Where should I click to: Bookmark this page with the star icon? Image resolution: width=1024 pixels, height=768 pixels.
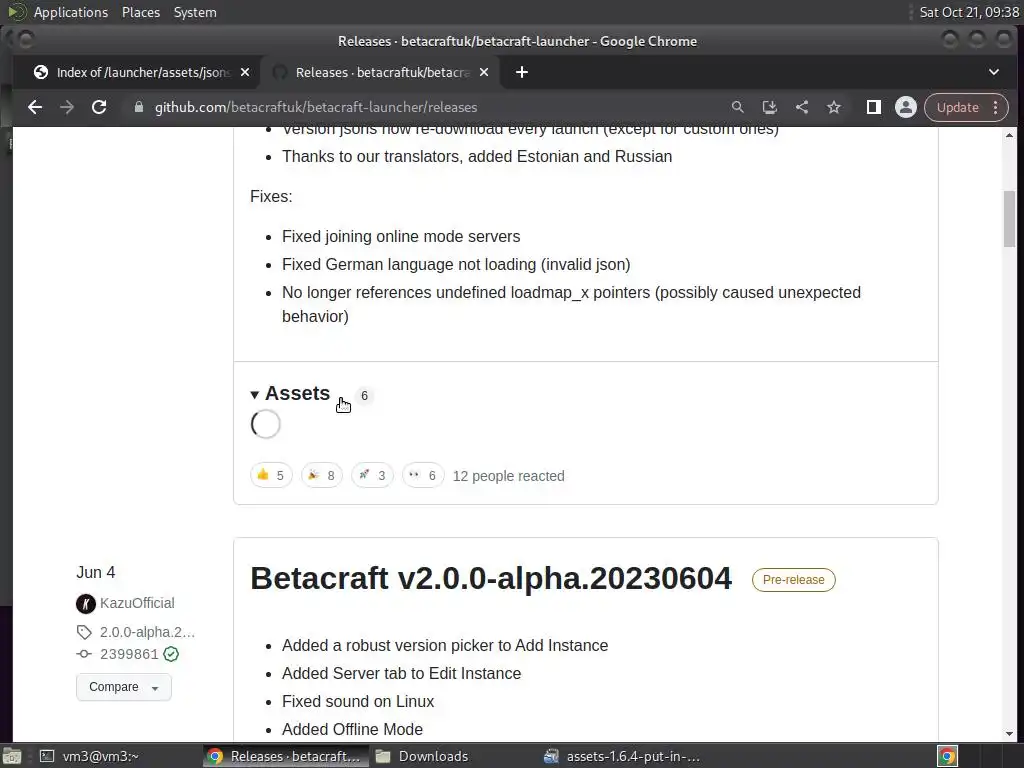coord(834,107)
